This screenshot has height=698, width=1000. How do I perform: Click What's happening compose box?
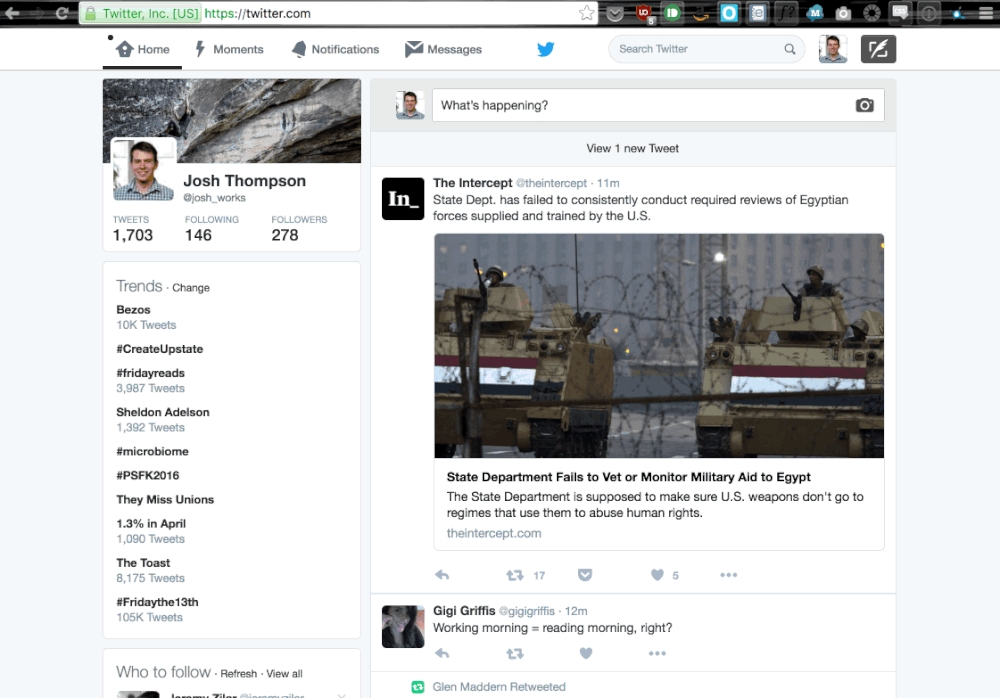pos(658,105)
